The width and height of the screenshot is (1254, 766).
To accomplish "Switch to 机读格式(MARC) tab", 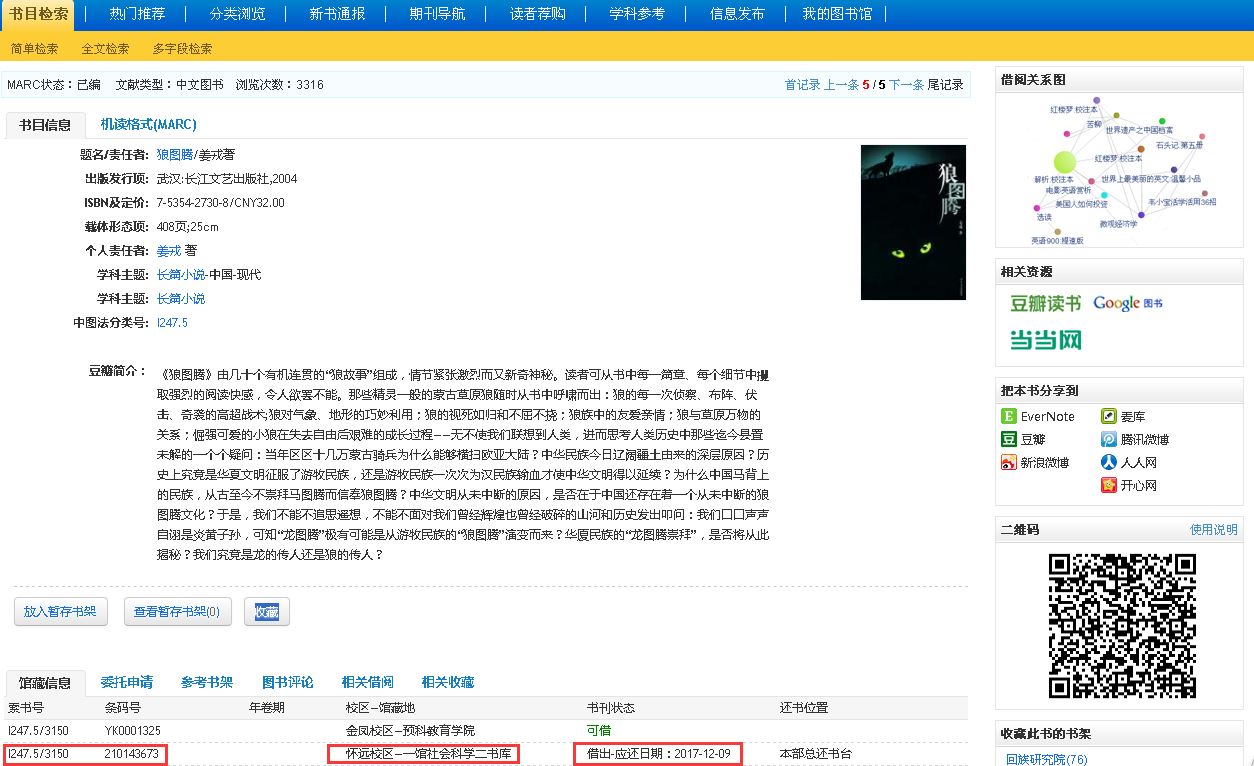I will coord(148,124).
